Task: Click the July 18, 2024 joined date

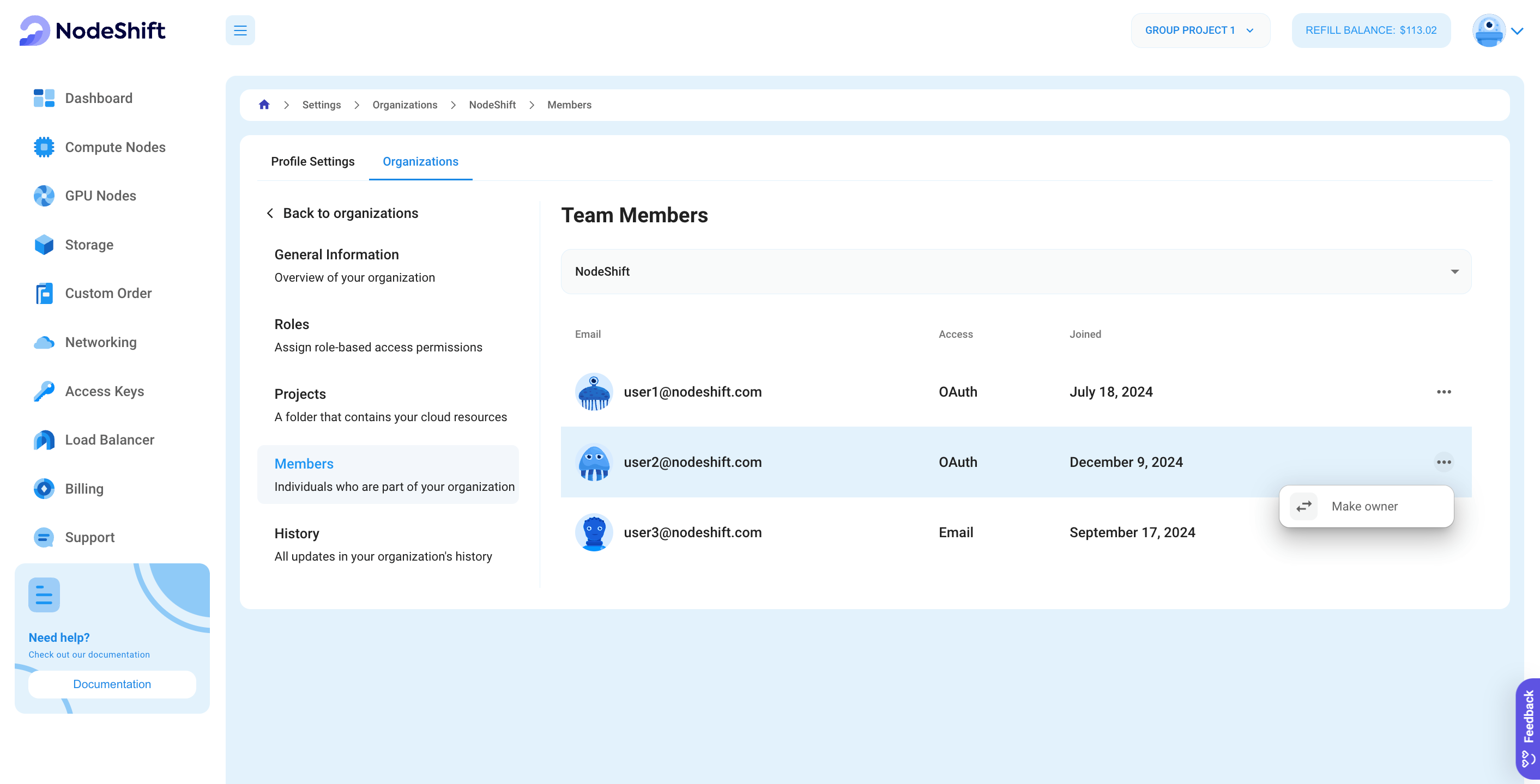Action: point(1111,392)
